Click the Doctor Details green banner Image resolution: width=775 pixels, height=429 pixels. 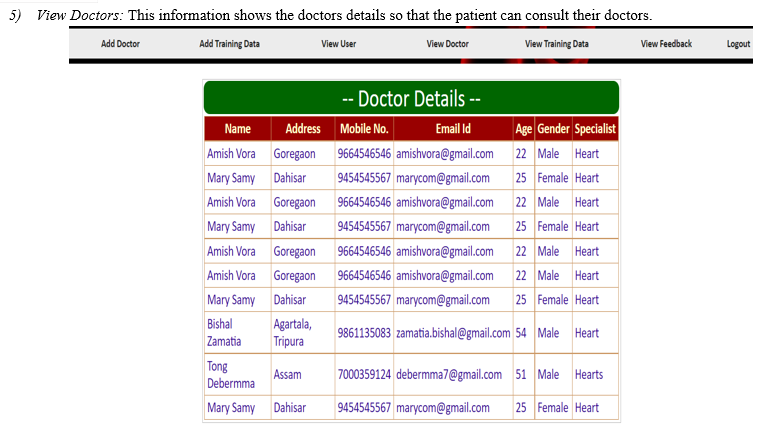tap(411, 98)
